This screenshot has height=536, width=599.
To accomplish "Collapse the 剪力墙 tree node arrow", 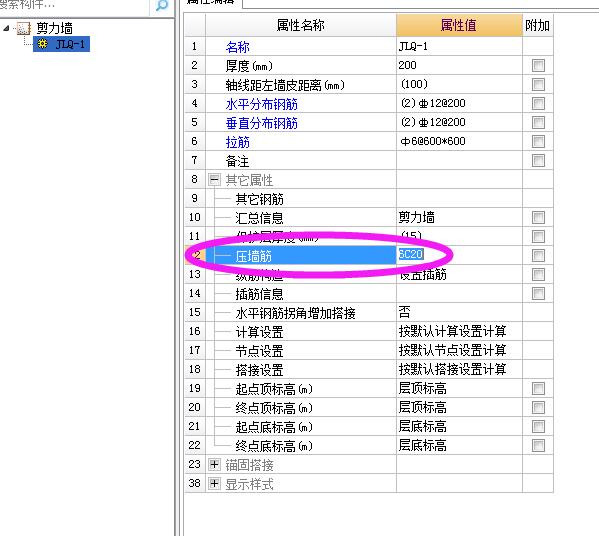I will (6, 28).
